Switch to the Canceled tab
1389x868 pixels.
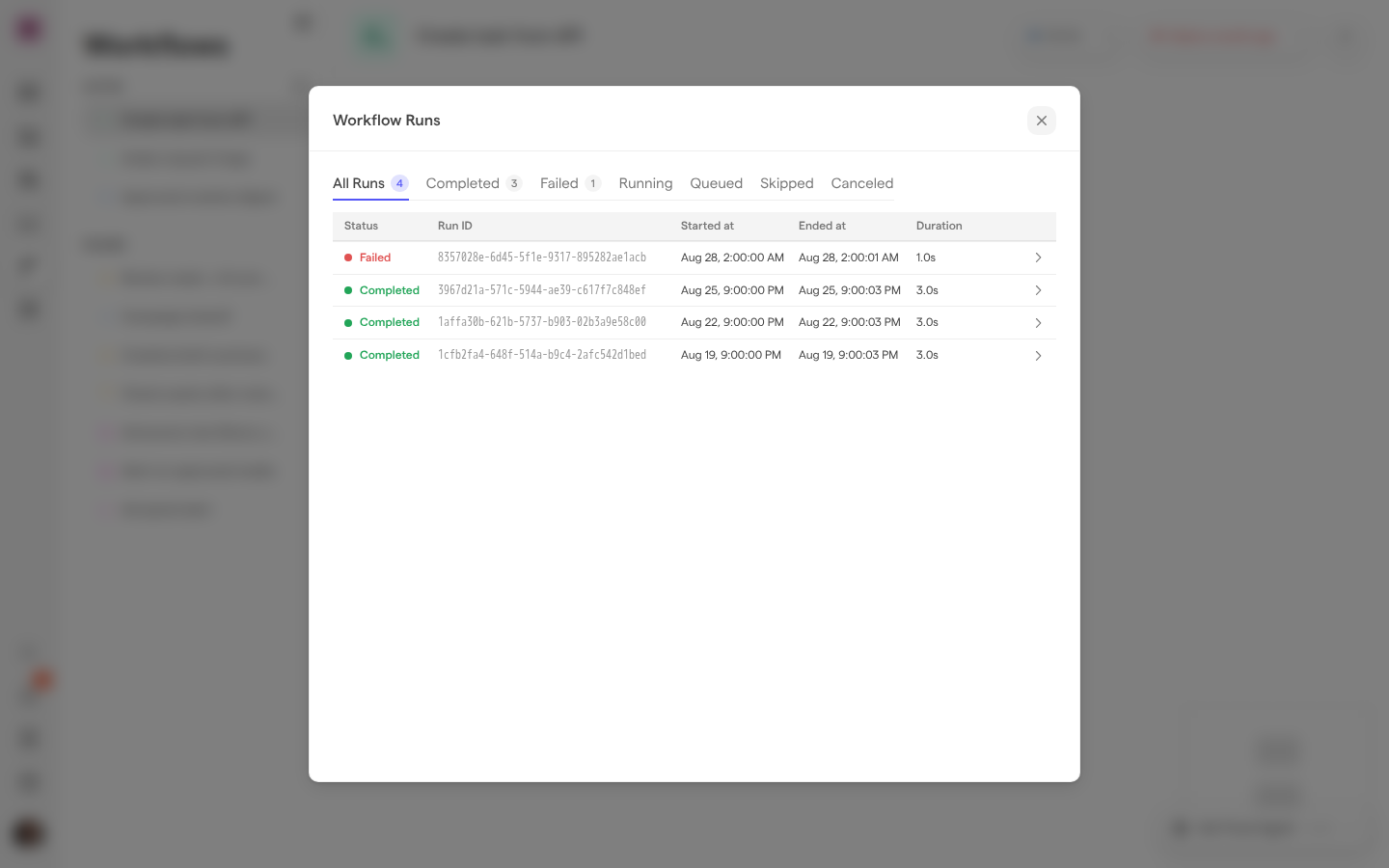[x=862, y=183]
